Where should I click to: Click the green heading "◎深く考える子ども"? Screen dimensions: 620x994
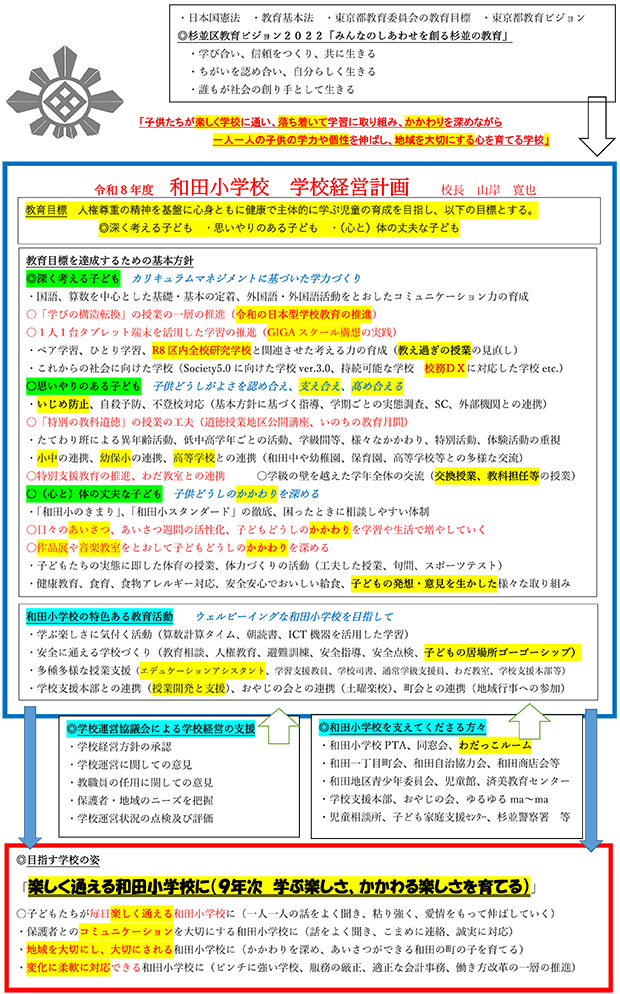pyautogui.click(x=73, y=278)
